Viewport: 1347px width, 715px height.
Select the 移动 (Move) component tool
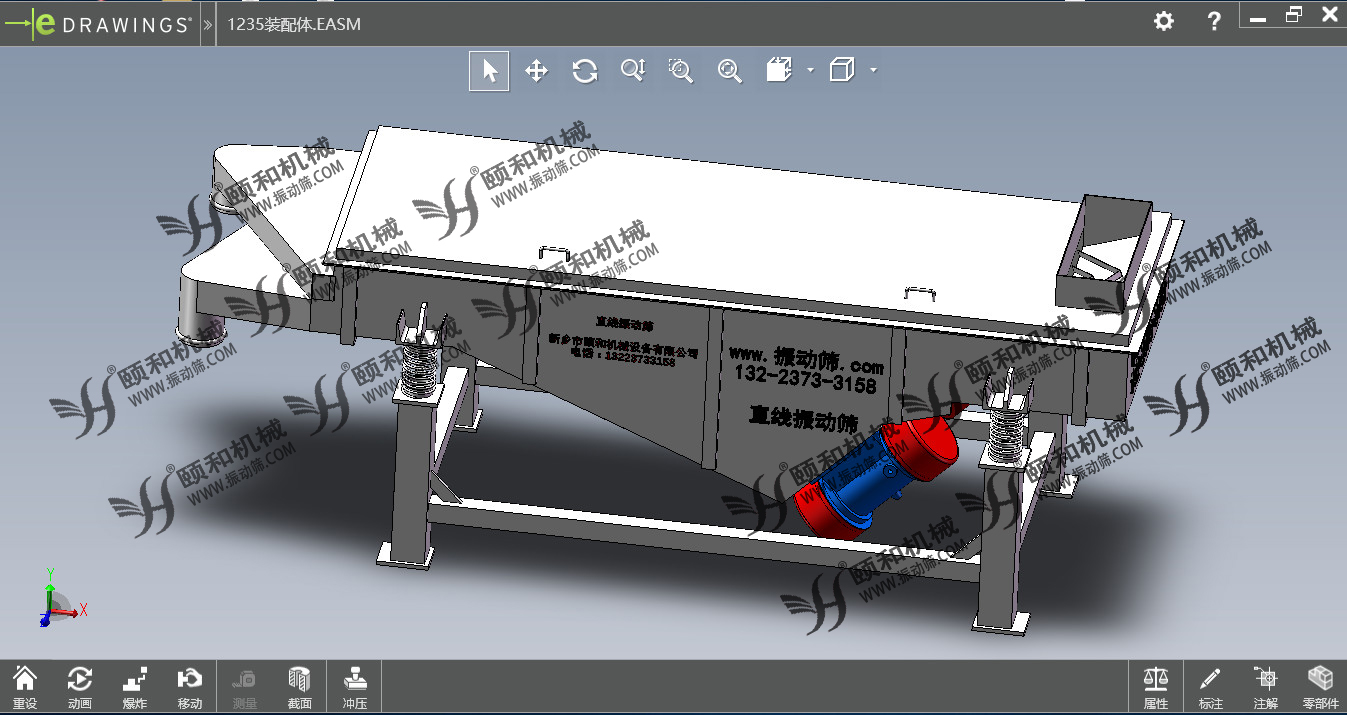tap(190, 687)
